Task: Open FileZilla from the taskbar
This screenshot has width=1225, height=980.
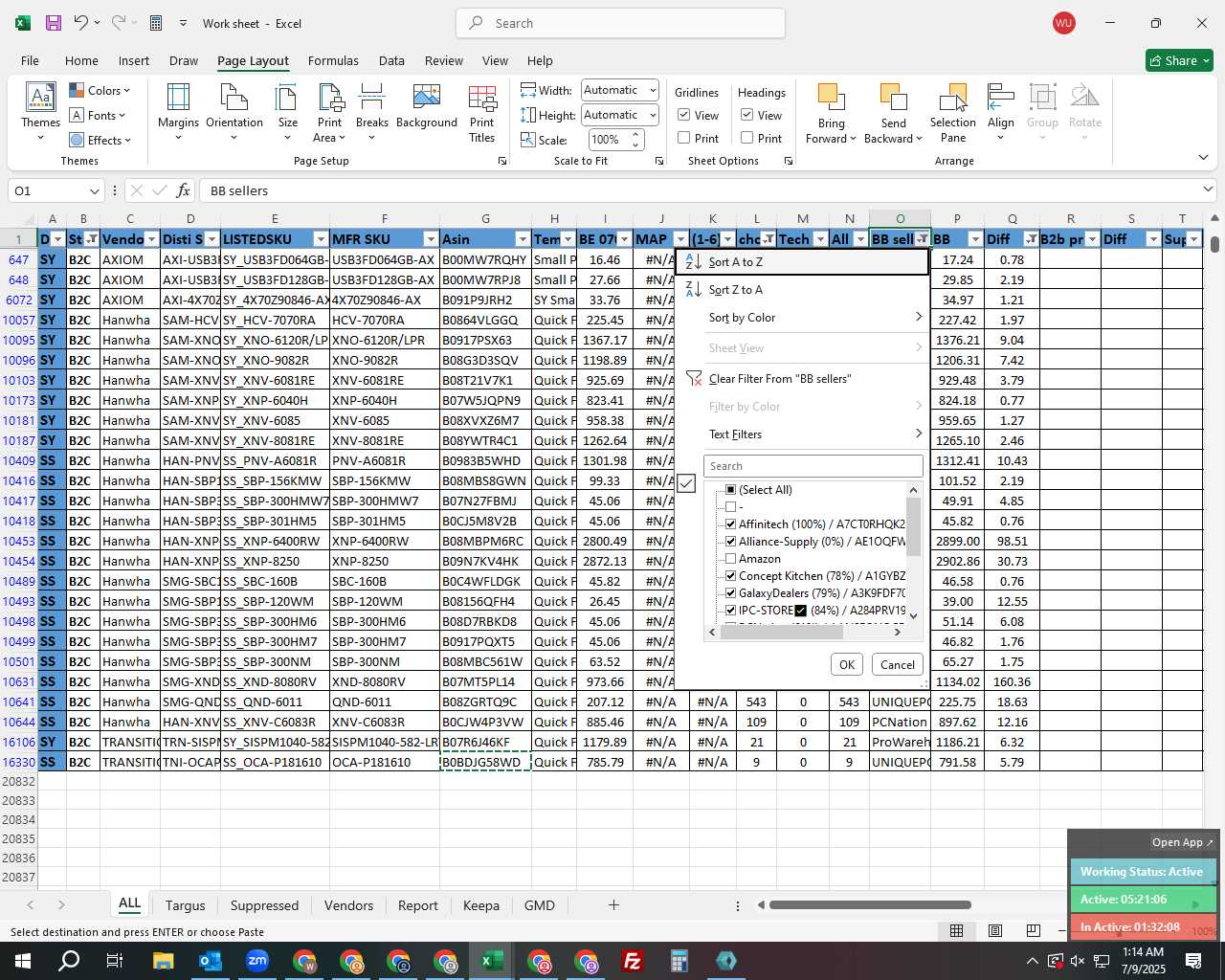Action: click(x=633, y=961)
